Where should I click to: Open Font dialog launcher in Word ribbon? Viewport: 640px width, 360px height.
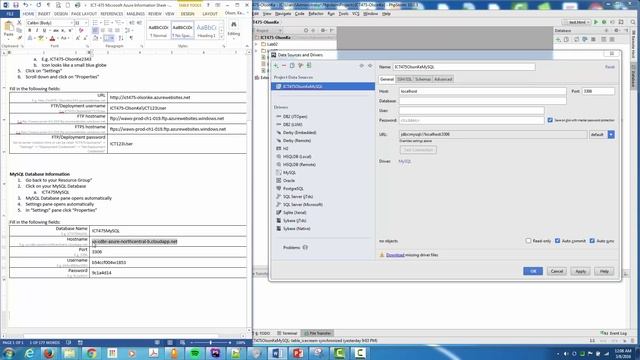[87, 46]
